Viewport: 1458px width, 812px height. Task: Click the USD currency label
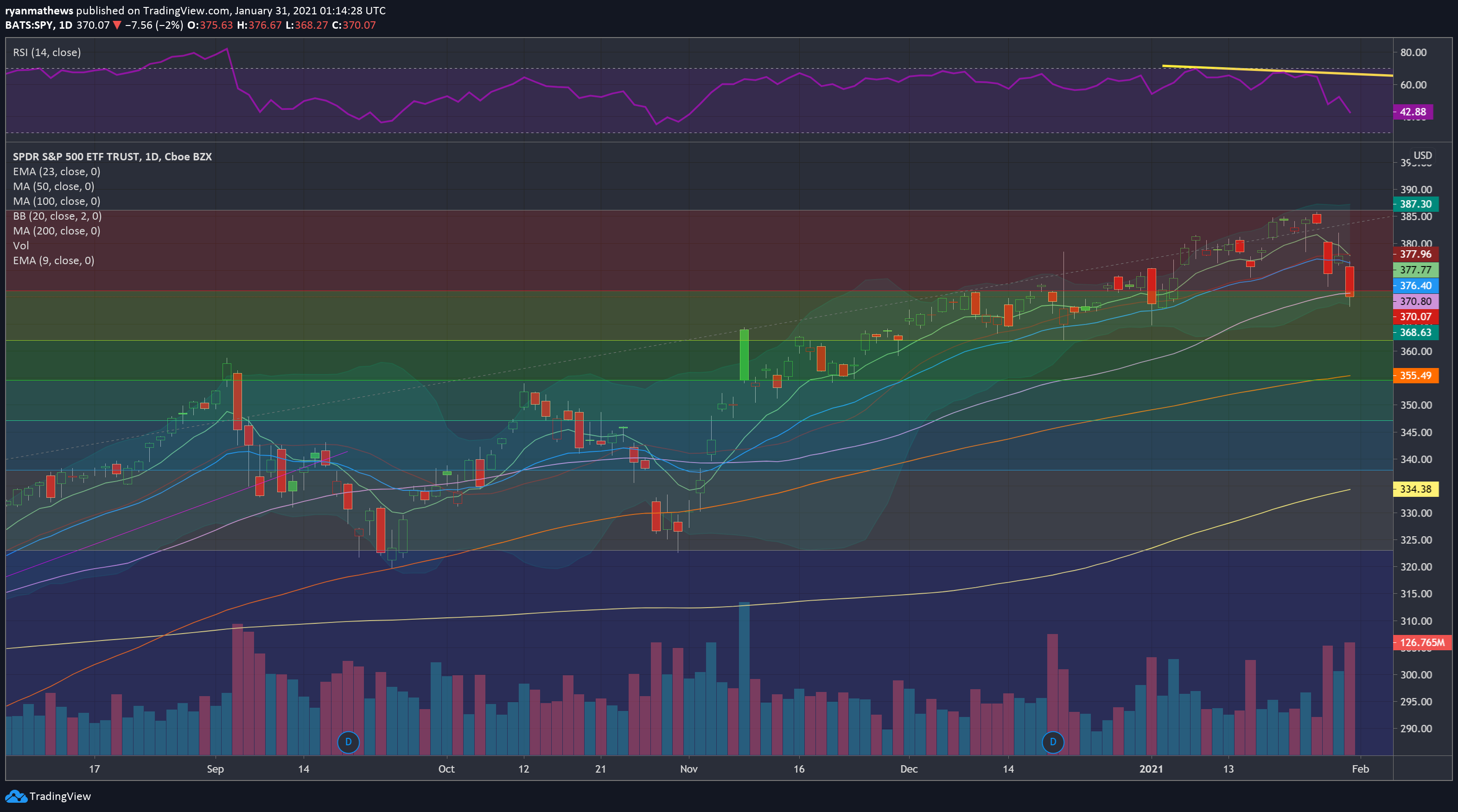coord(1422,155)
